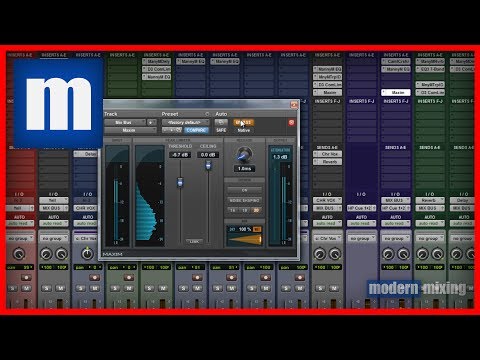Open the Chr Vox send slot

tap(328, 154)
